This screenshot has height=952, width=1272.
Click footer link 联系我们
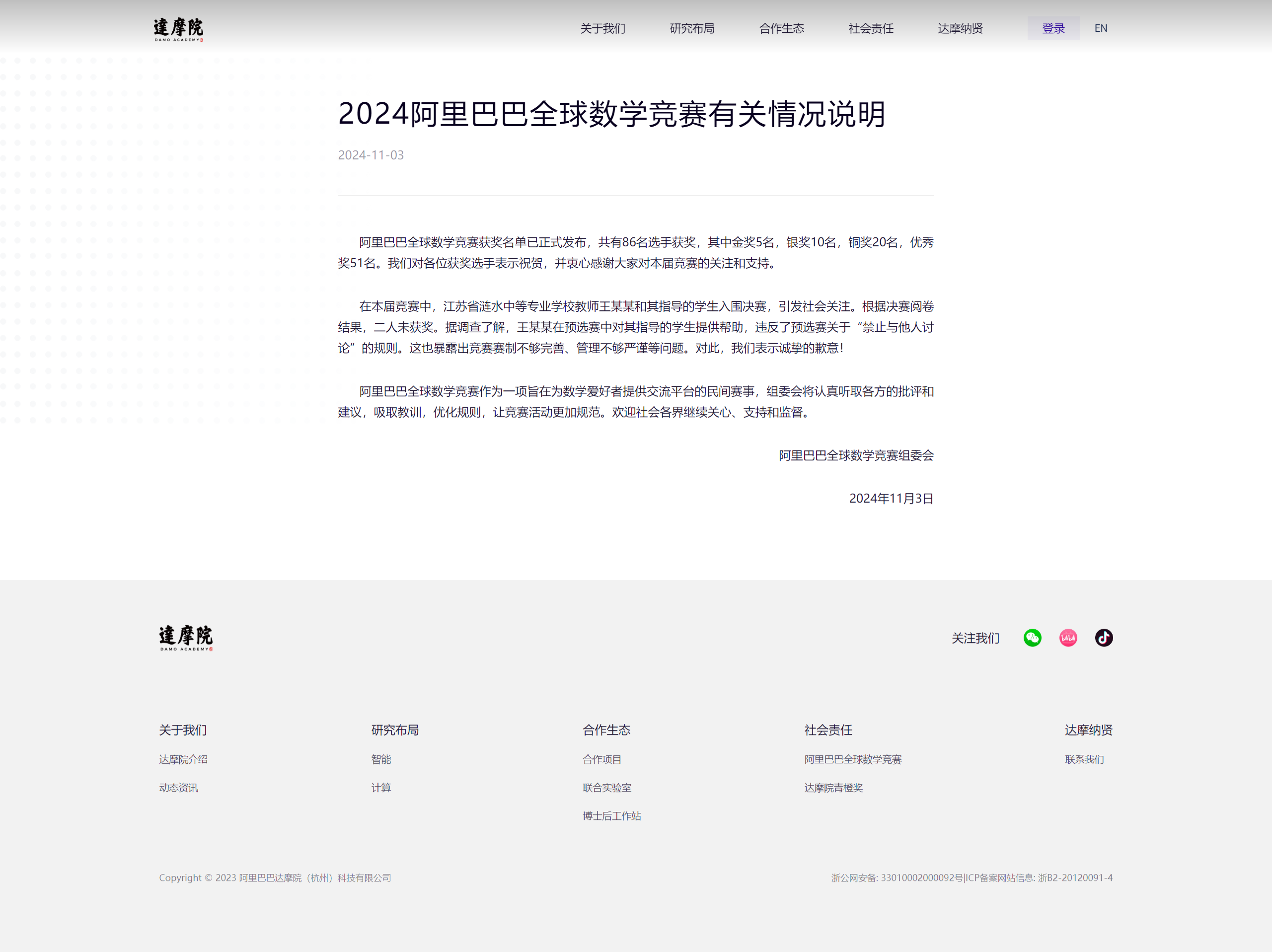click(x=1084, y=759)
